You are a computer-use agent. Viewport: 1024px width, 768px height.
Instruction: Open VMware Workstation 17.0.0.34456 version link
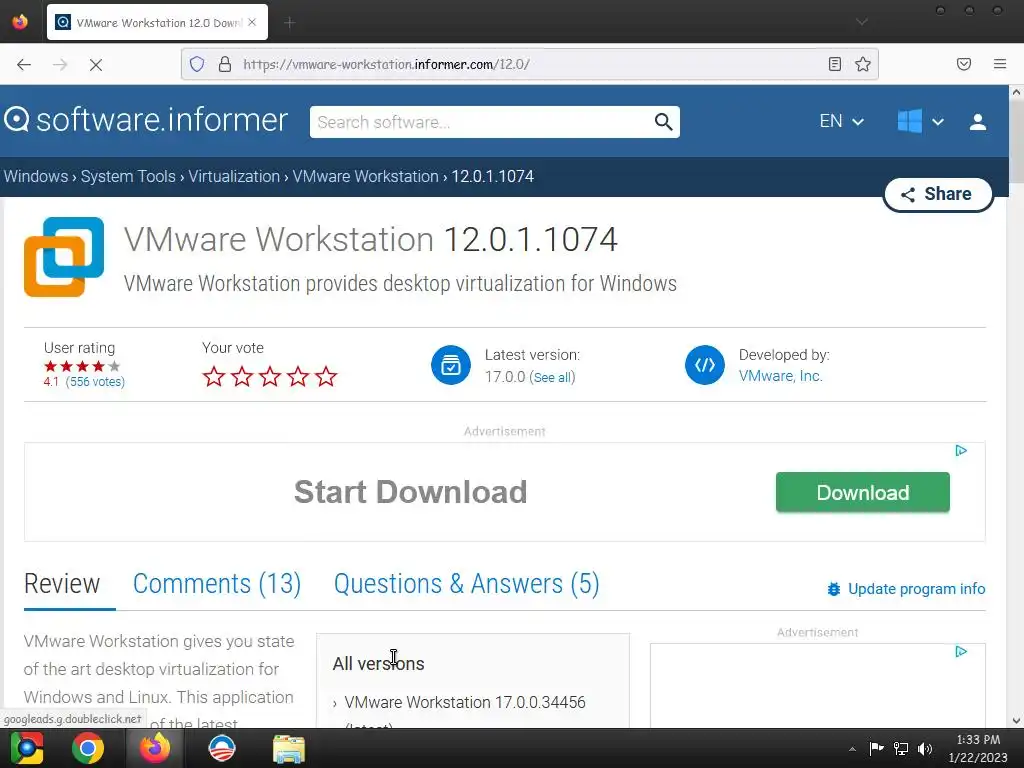465,703
